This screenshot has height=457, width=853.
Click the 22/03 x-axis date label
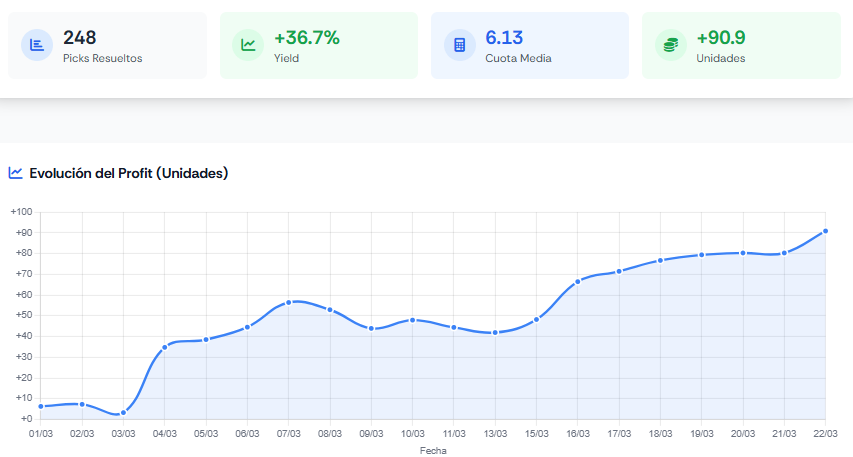826,434
